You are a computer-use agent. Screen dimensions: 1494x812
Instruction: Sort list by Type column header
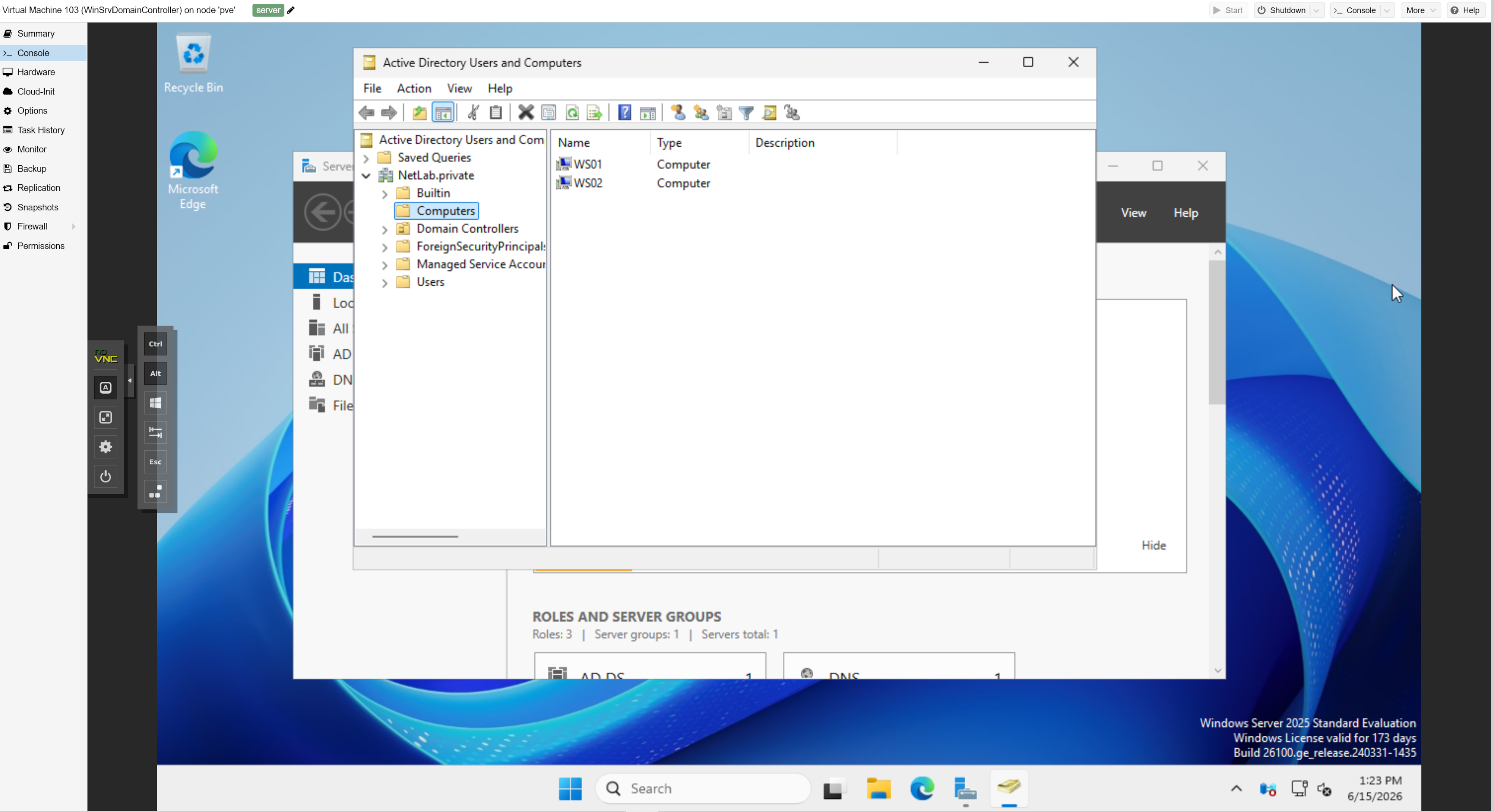(x=700, y=143)
